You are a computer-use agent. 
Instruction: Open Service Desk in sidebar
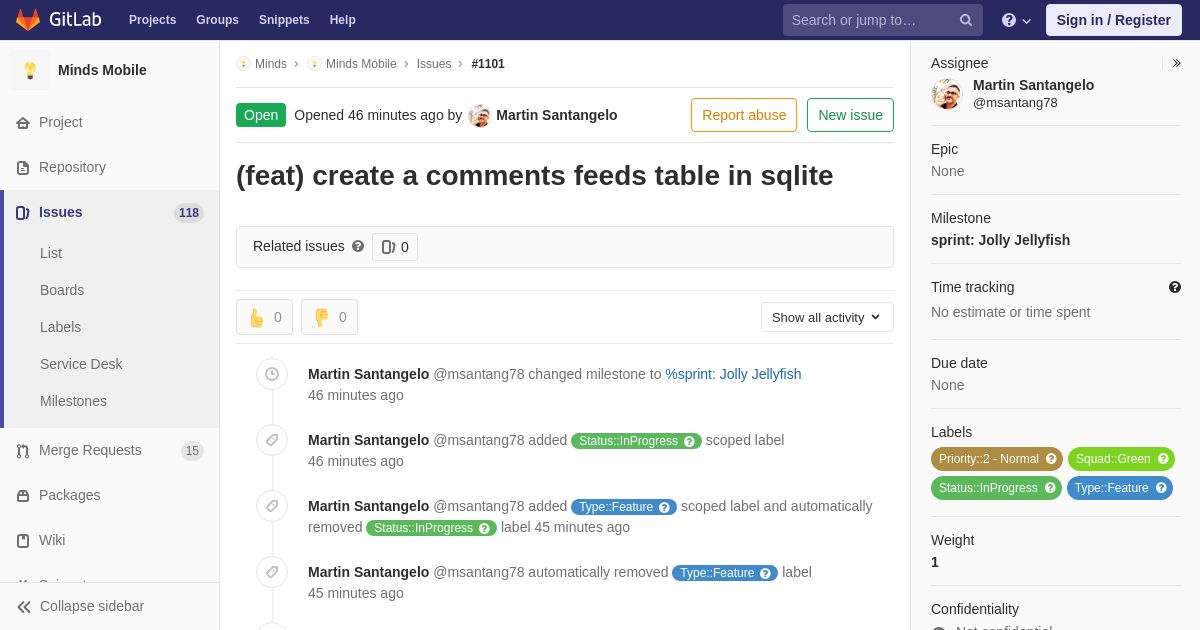[x=81, y=364]
